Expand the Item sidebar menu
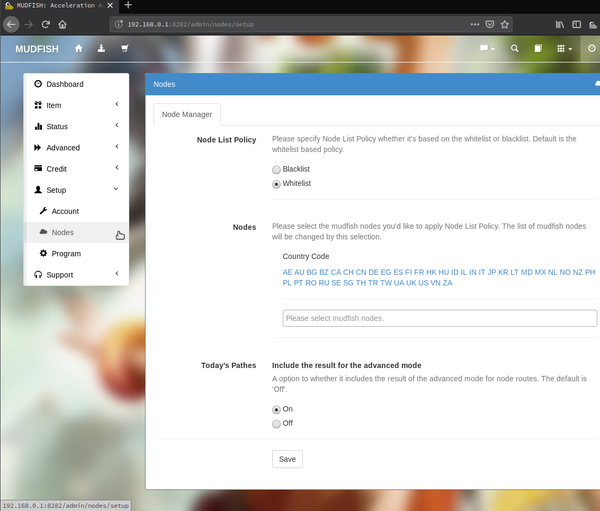This screenshot has width=600, height=511. click(x=76, y=105)
